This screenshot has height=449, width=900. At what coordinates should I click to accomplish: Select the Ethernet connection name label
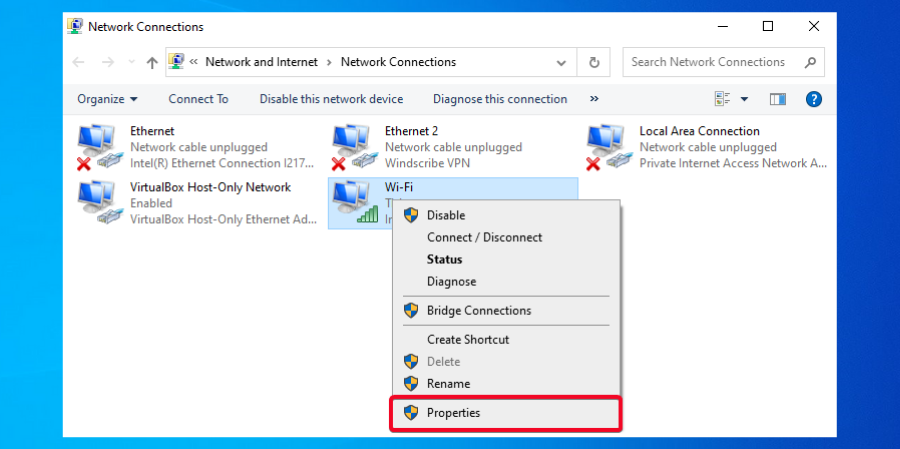click(x=152, y=131)
